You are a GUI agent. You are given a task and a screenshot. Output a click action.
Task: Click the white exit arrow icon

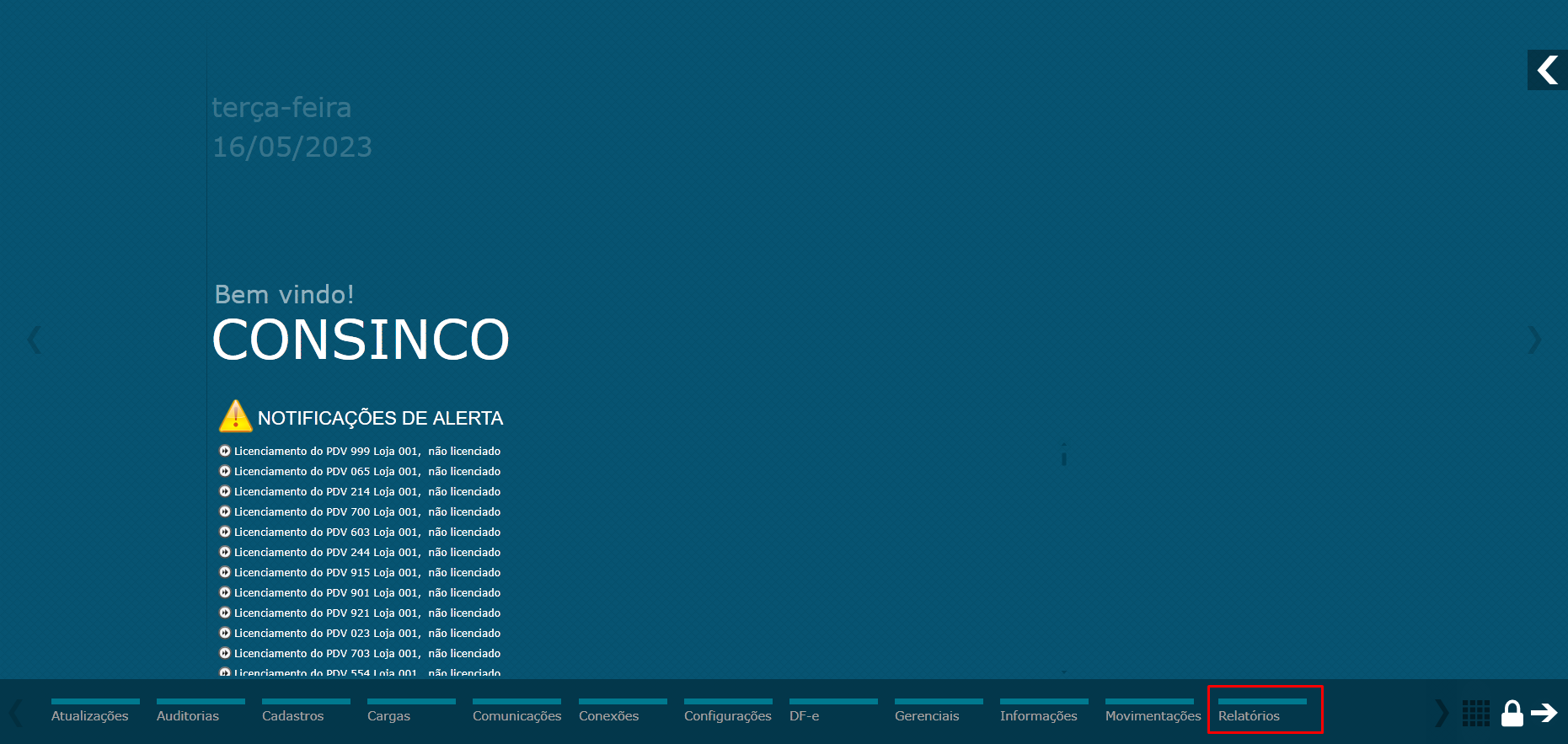coord(1544,713)
